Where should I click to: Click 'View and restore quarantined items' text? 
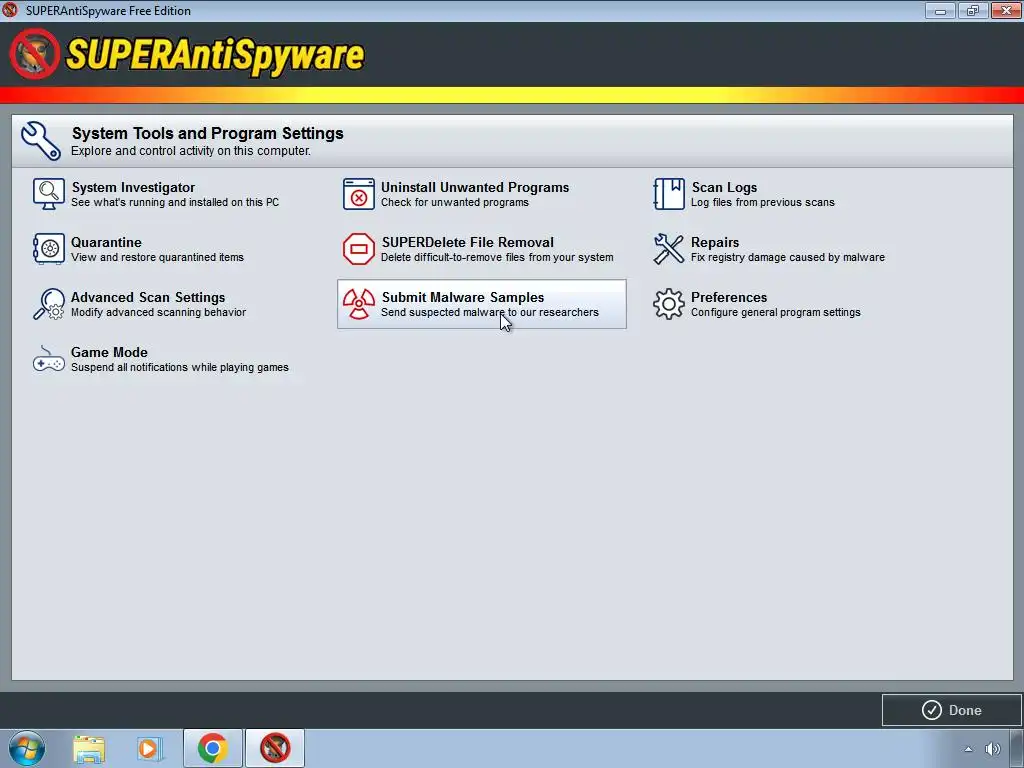[x=157, y=257]
